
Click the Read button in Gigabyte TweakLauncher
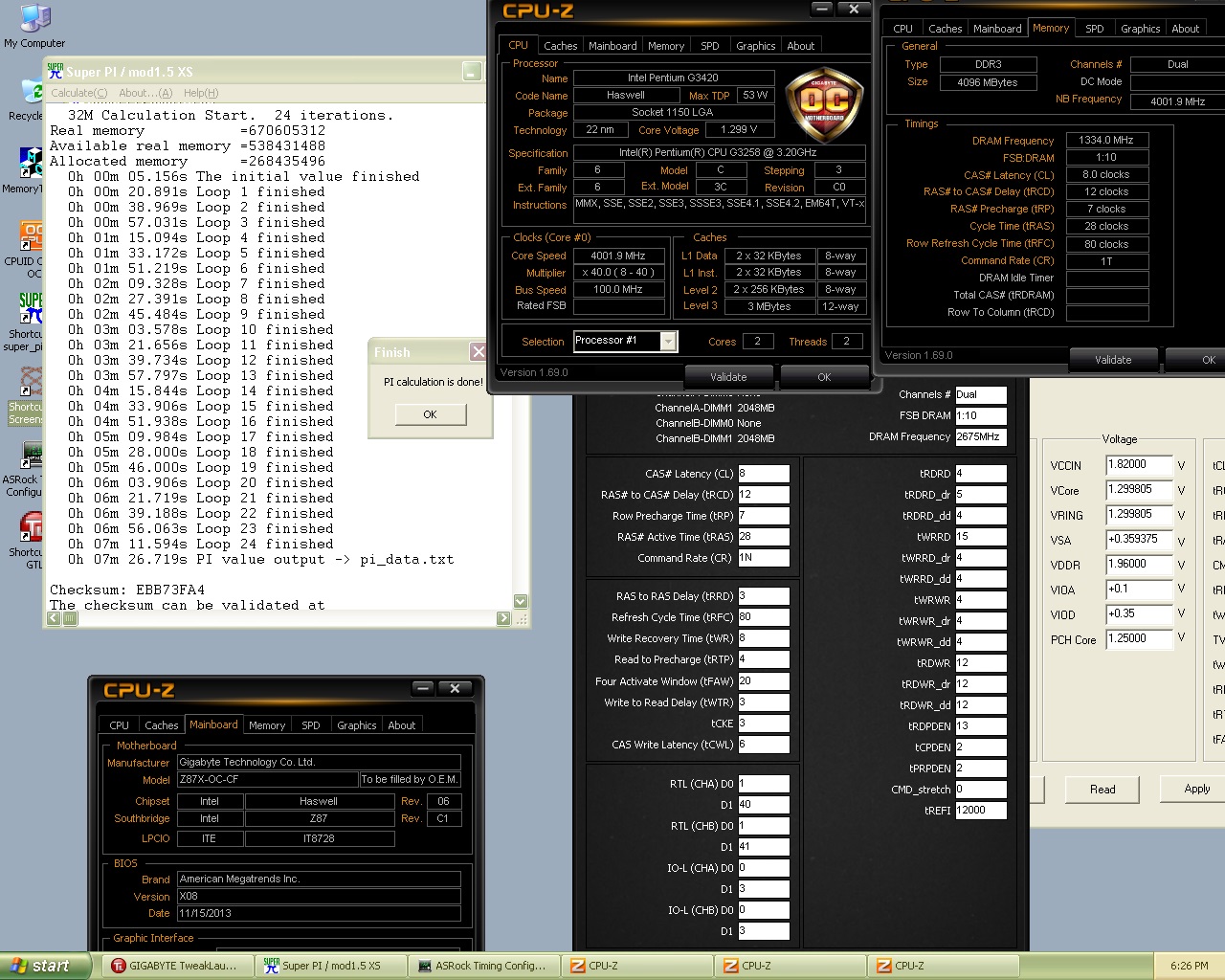[x=1102, y=790]
